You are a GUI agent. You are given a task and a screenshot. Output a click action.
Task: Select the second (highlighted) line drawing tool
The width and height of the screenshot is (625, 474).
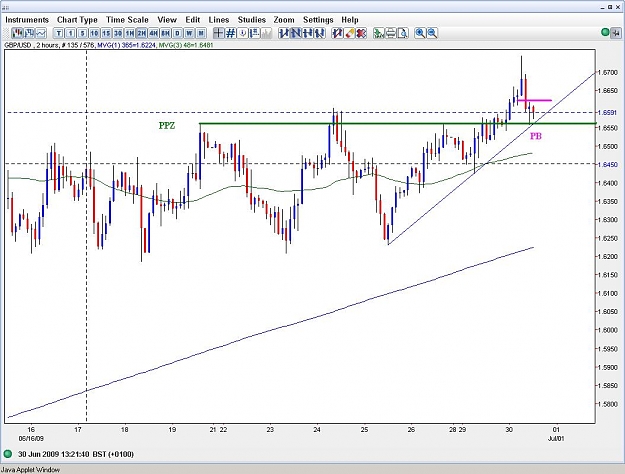pos(296,33)
